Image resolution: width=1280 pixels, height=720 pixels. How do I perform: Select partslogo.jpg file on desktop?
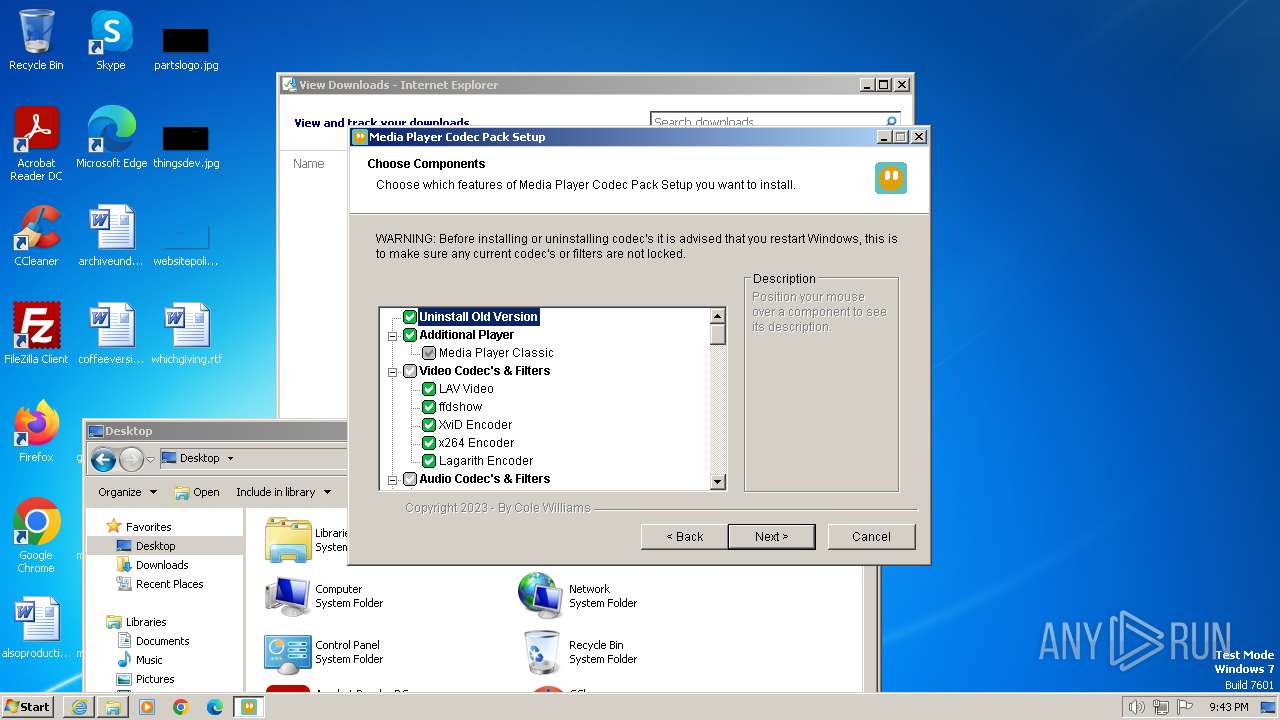click(186, 48)
